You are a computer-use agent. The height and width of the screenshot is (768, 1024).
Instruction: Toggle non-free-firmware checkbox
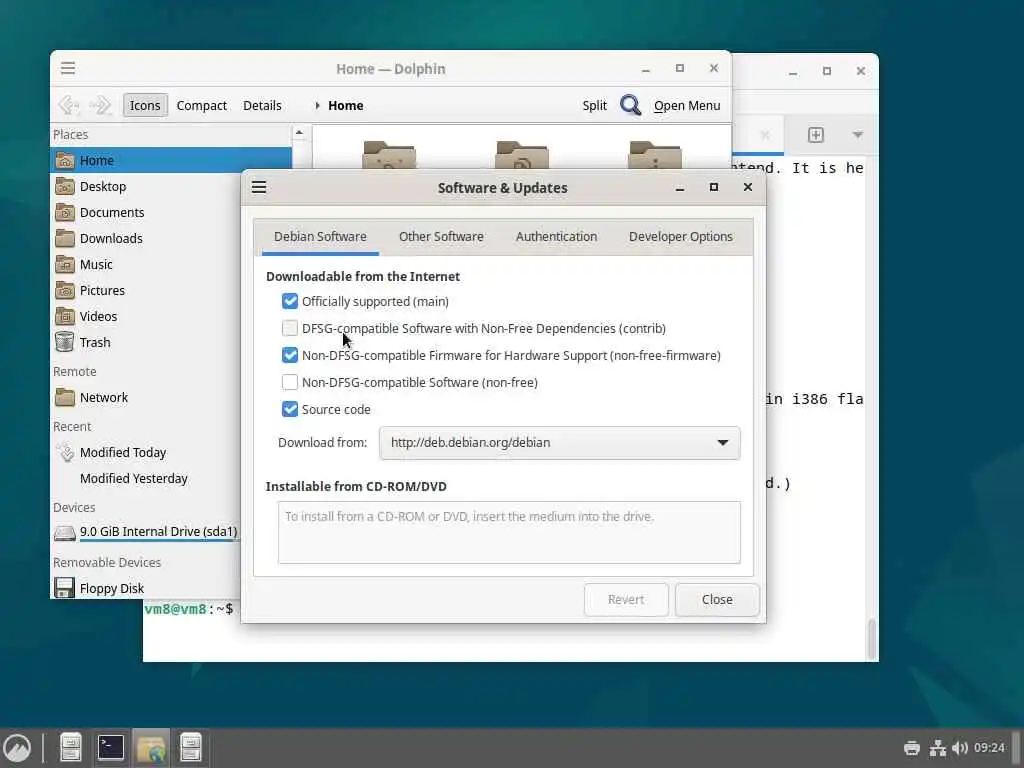289,355
